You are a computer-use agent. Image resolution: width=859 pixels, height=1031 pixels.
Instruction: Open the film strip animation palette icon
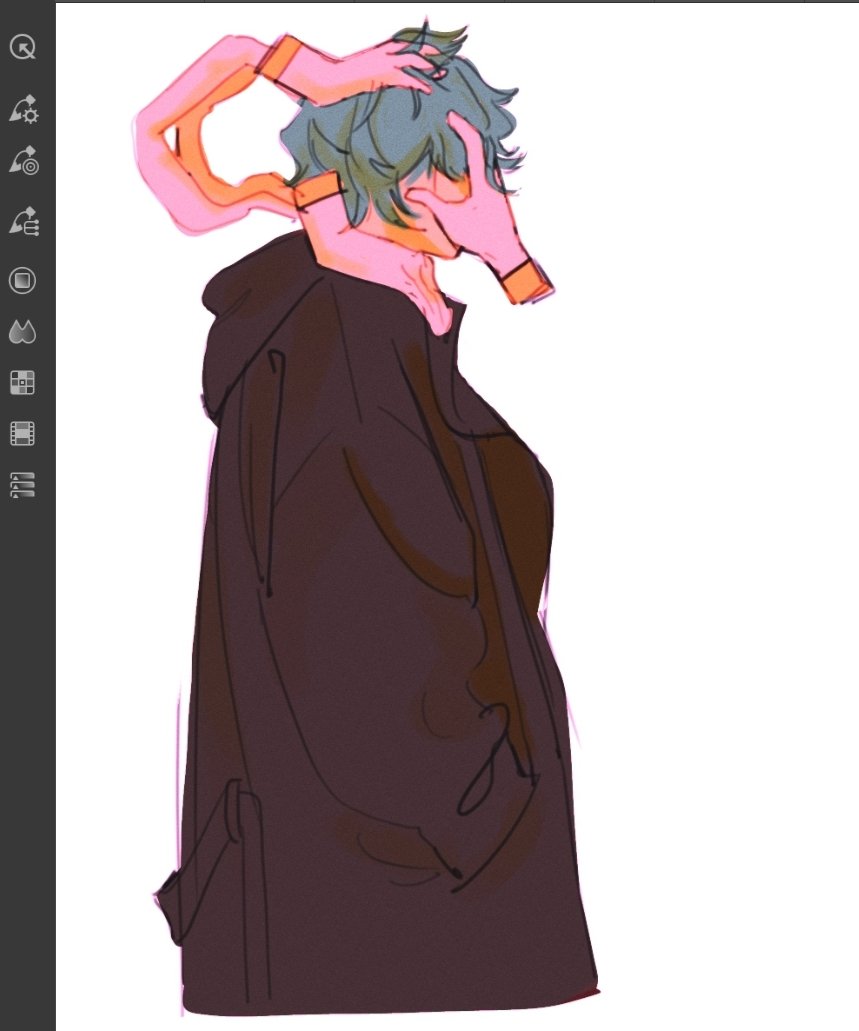[22, 434]
